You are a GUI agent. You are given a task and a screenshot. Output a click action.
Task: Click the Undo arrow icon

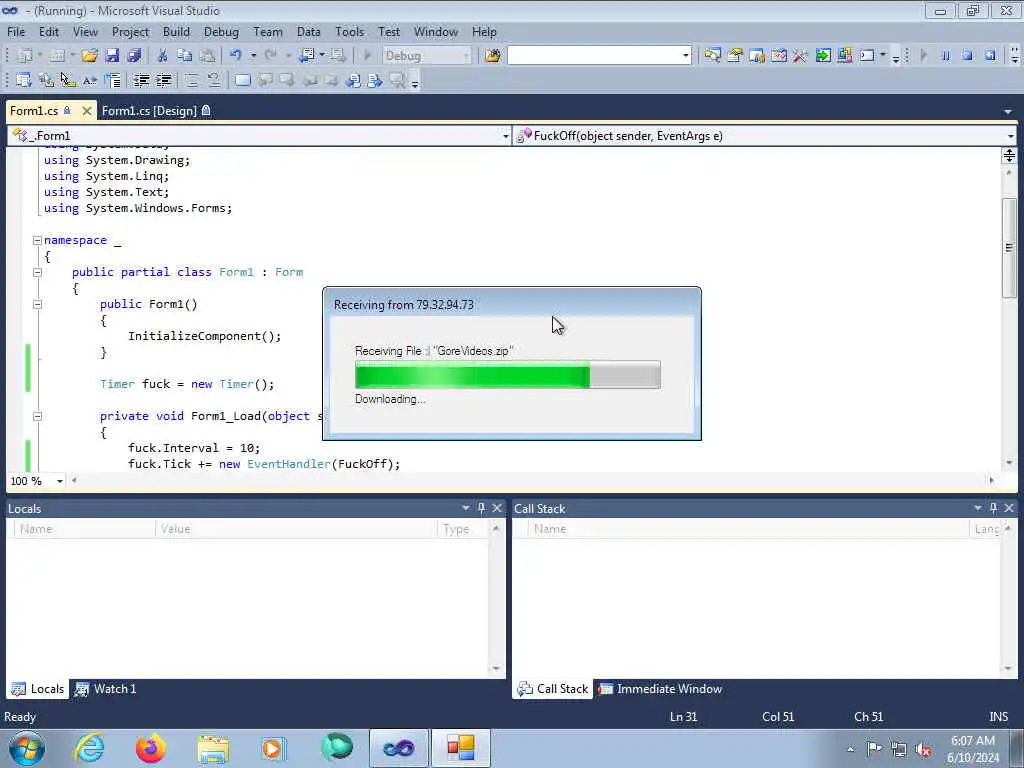235,56
